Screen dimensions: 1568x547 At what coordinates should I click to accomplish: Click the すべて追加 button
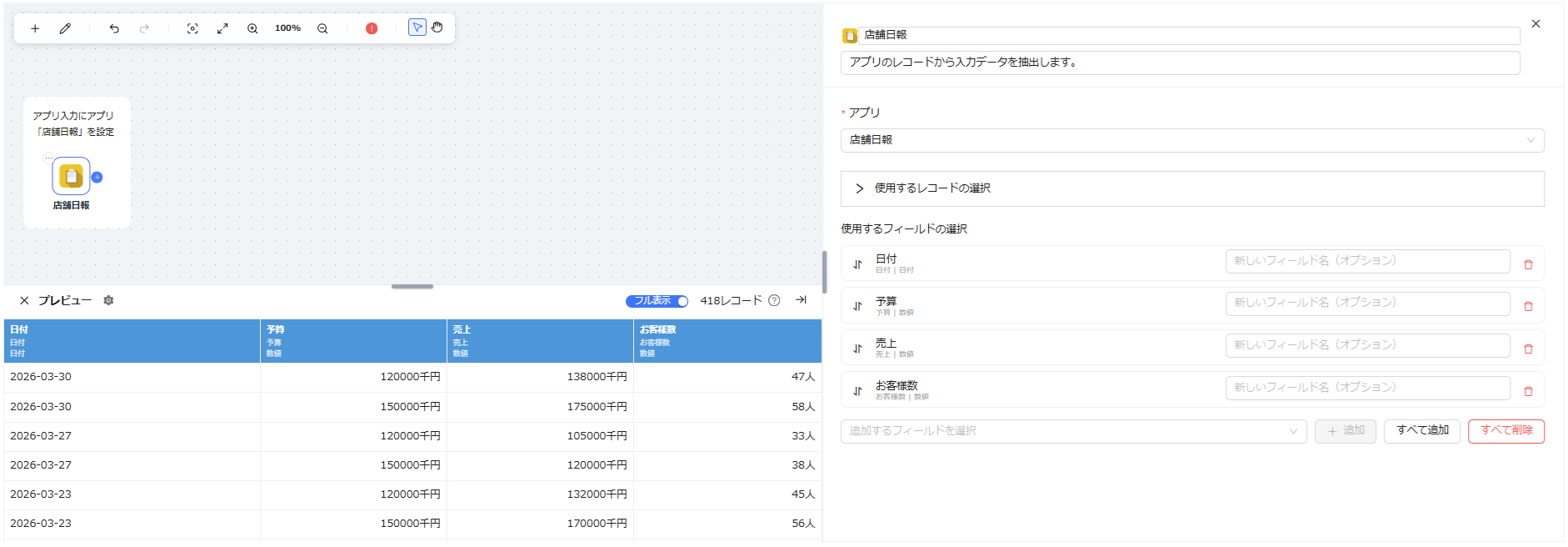[x=1422, y=431]
